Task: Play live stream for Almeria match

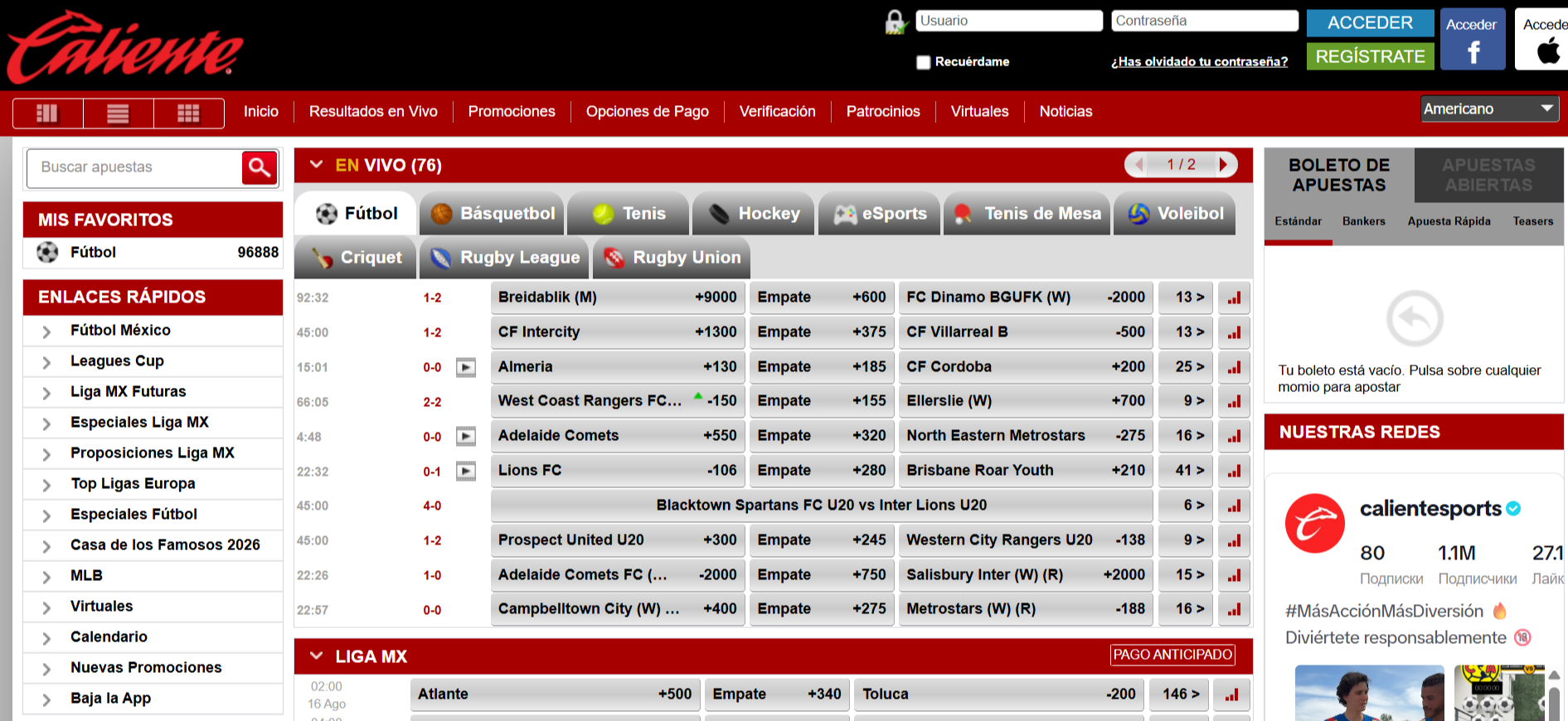Action: (x=466, y=367)
